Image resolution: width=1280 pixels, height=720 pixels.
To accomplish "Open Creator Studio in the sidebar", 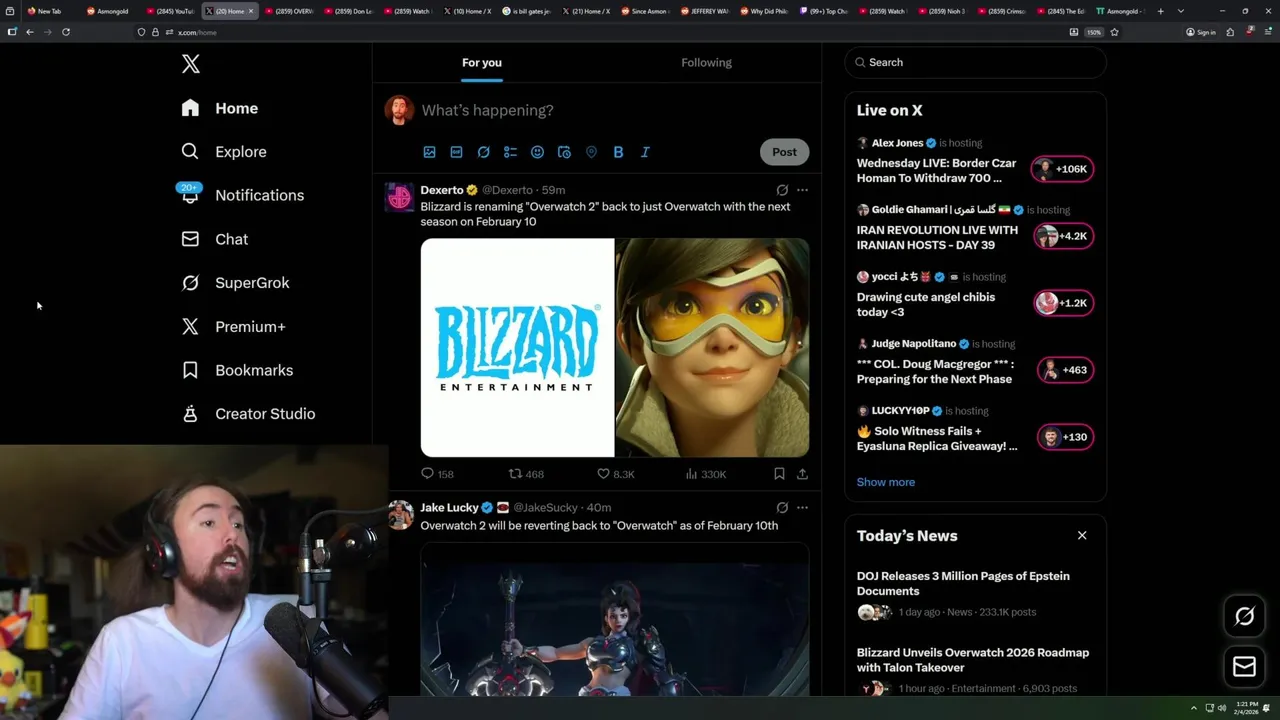I will click(248, 414).
